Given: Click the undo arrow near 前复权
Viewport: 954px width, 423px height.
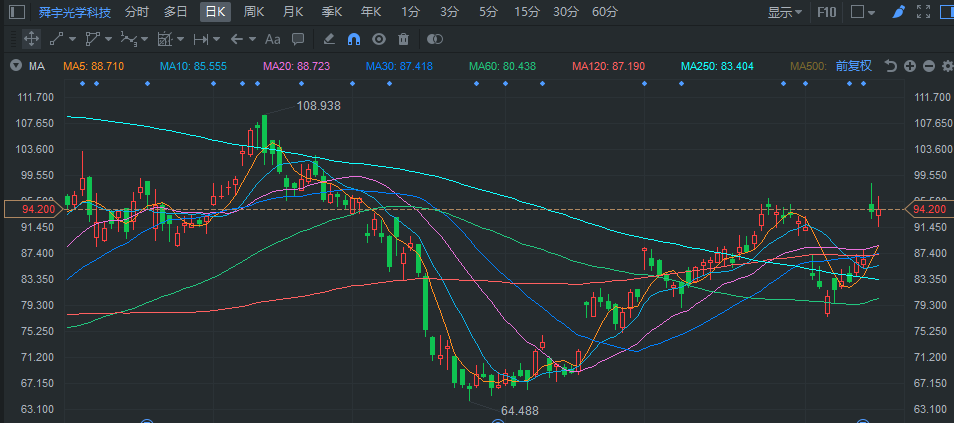Looking at the screenshot, I should 891,66.
